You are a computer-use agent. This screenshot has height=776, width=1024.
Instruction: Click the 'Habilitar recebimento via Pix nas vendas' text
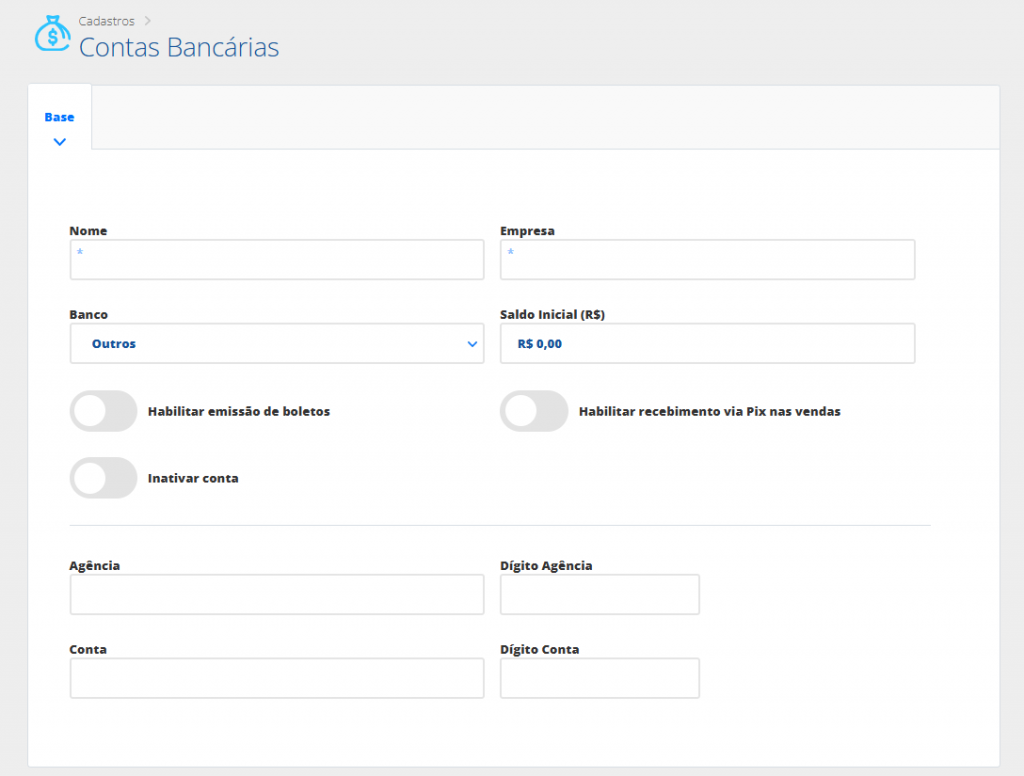pyautogui.click(x=709, y=411)
